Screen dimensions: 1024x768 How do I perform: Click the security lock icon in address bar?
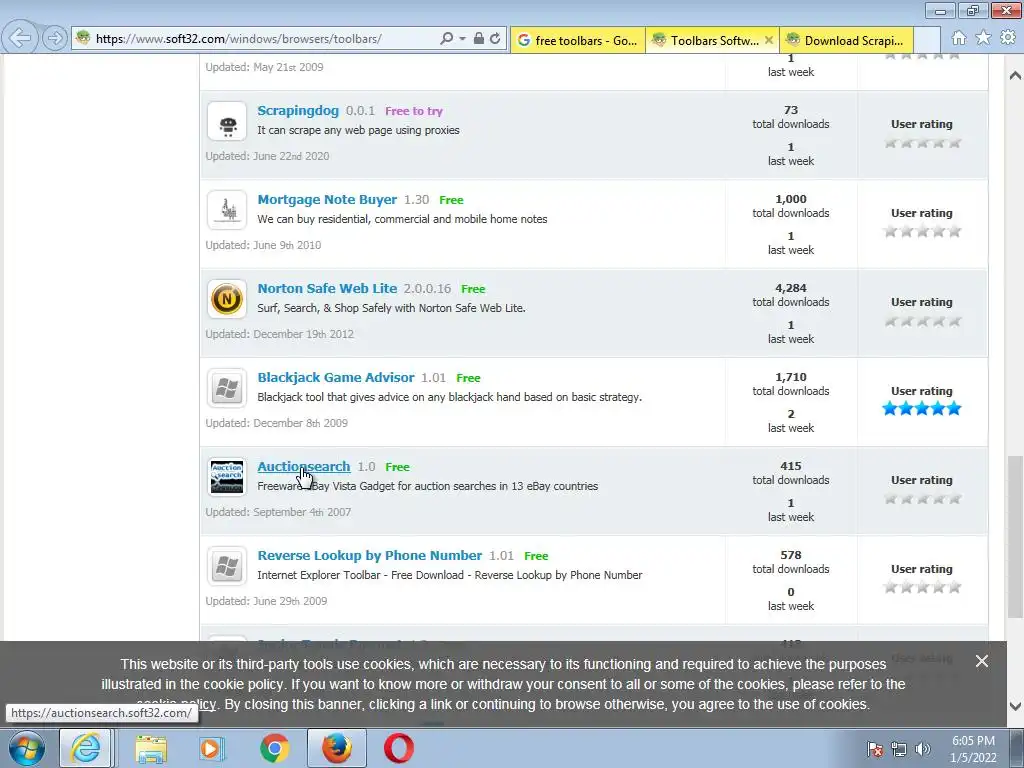pos(479,39)
